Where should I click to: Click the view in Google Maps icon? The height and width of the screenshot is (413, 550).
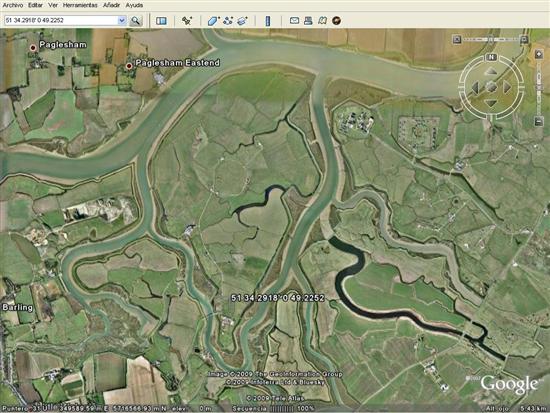pos(322,20)
